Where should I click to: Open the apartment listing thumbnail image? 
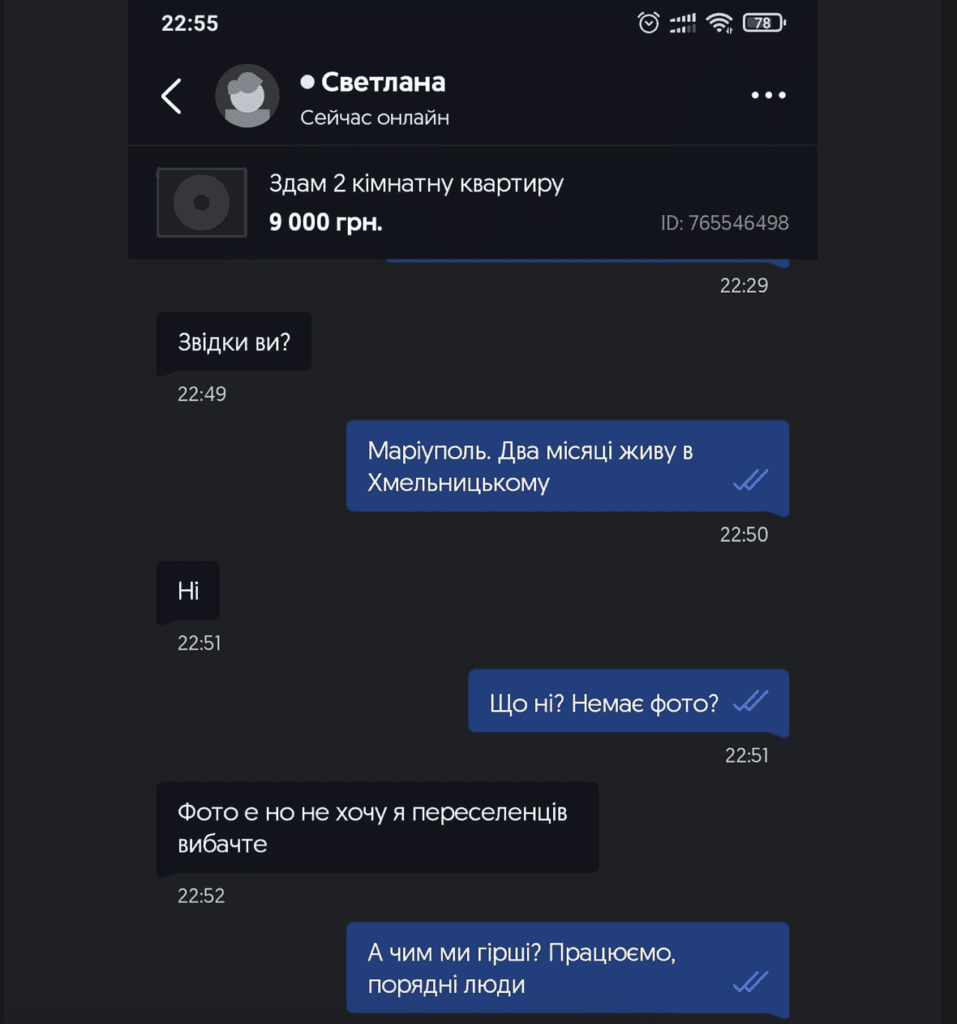point(202,202)
